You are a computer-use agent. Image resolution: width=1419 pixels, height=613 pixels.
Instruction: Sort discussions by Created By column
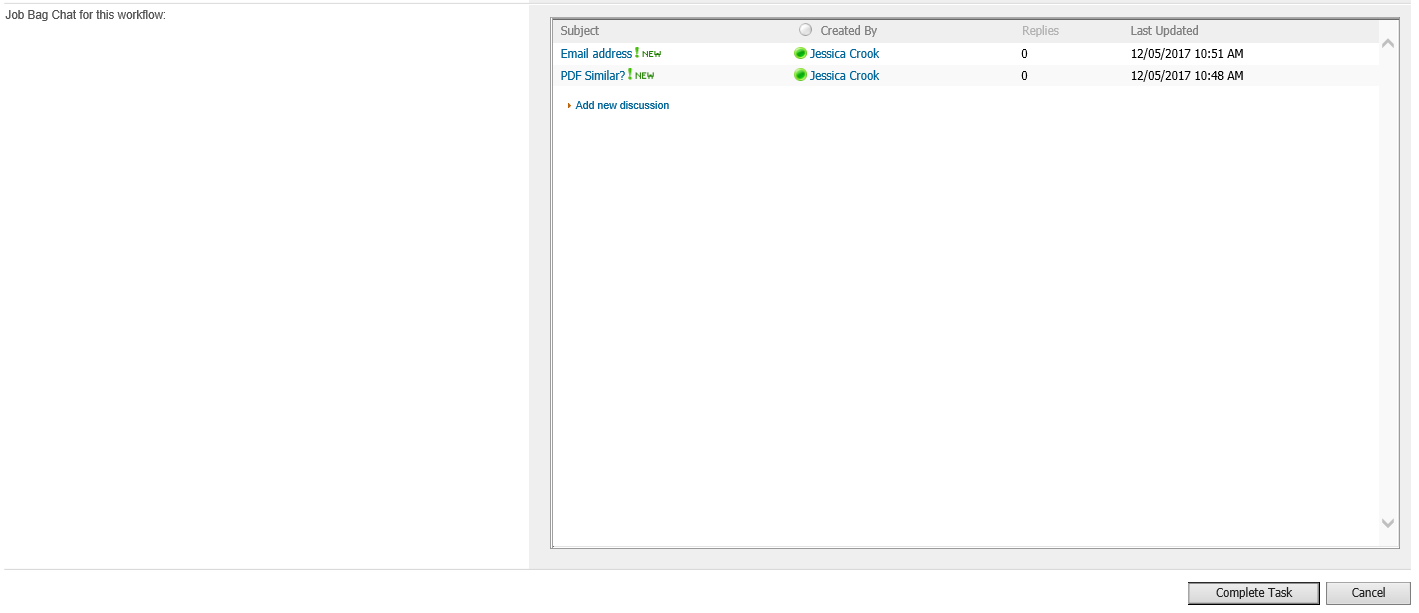pyautogui.click(x=848, y=31)
